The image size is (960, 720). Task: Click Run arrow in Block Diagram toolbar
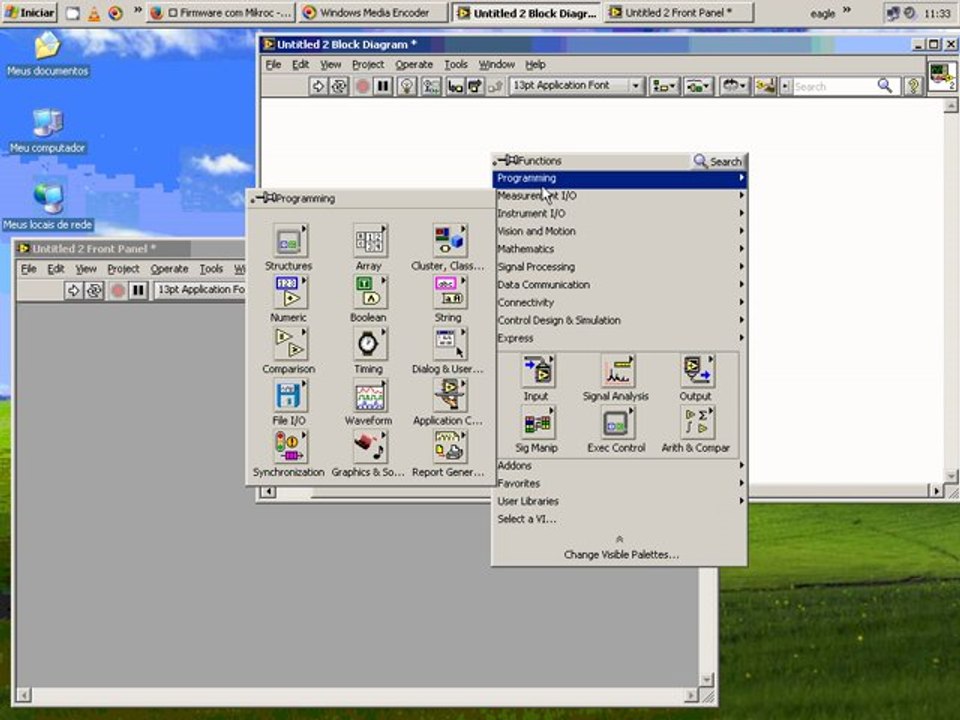point(318,86)
